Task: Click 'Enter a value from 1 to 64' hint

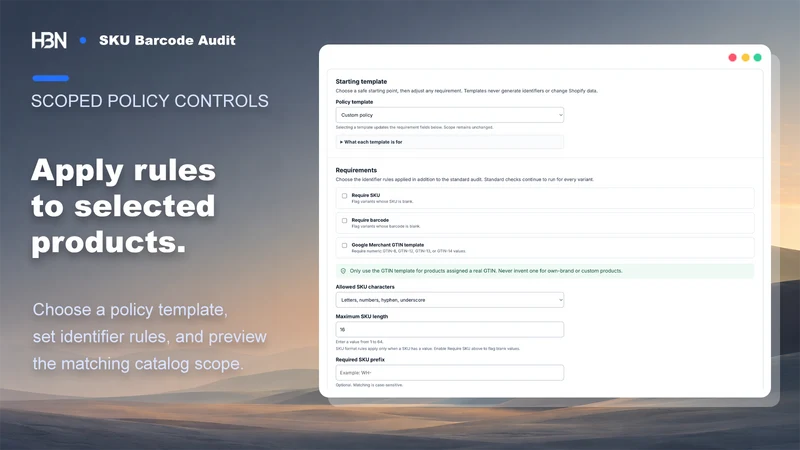Action: 359,342
